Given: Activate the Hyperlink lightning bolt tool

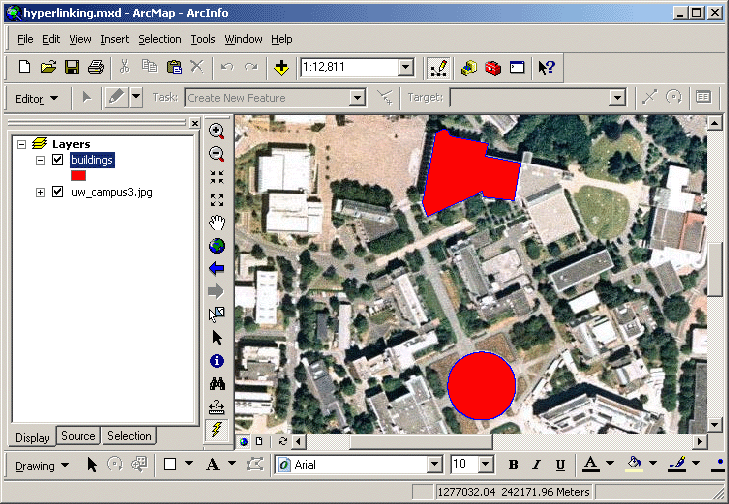Looking at the screenshot, I should coord(216,429).
